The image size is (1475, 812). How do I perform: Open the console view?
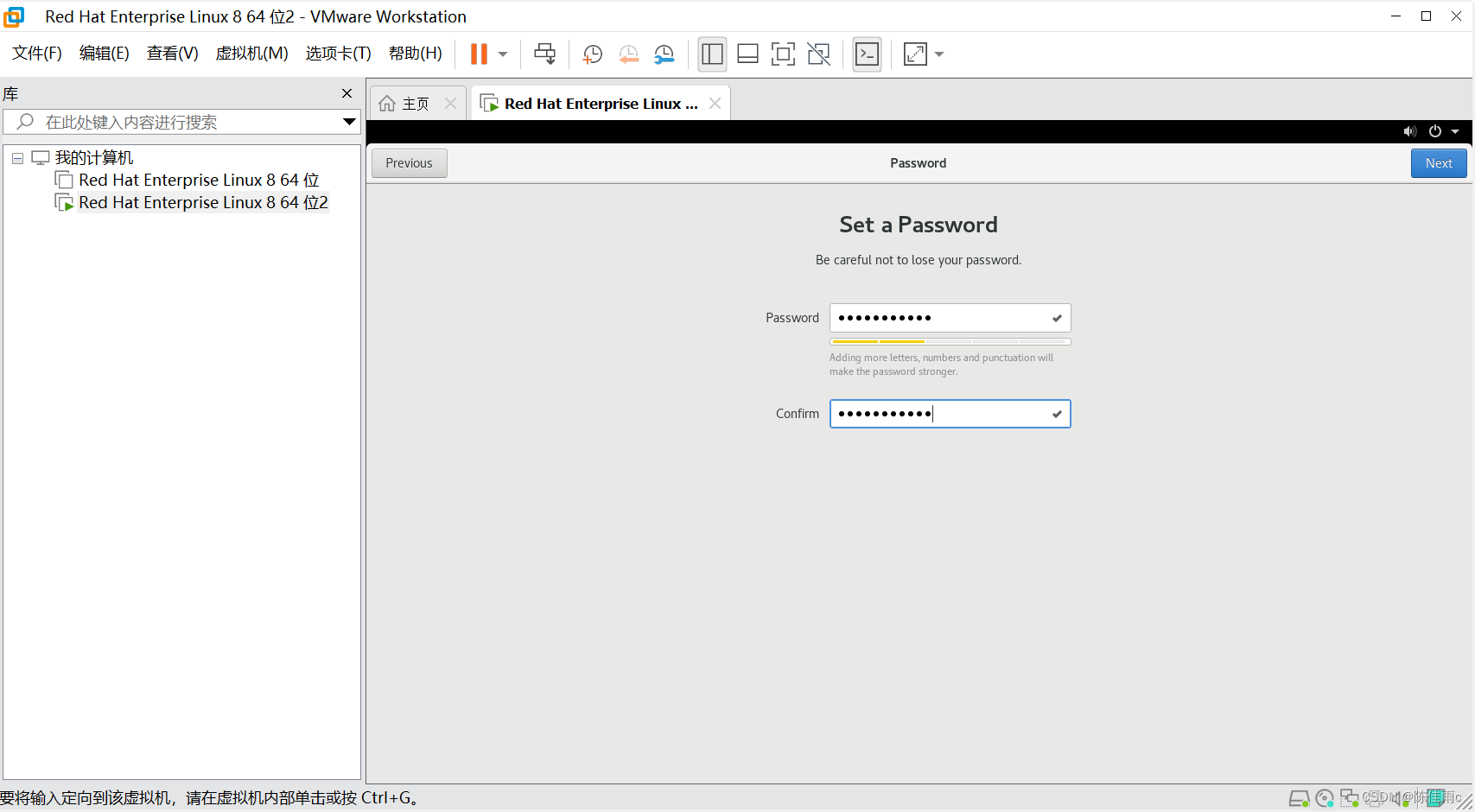point(867,54)
